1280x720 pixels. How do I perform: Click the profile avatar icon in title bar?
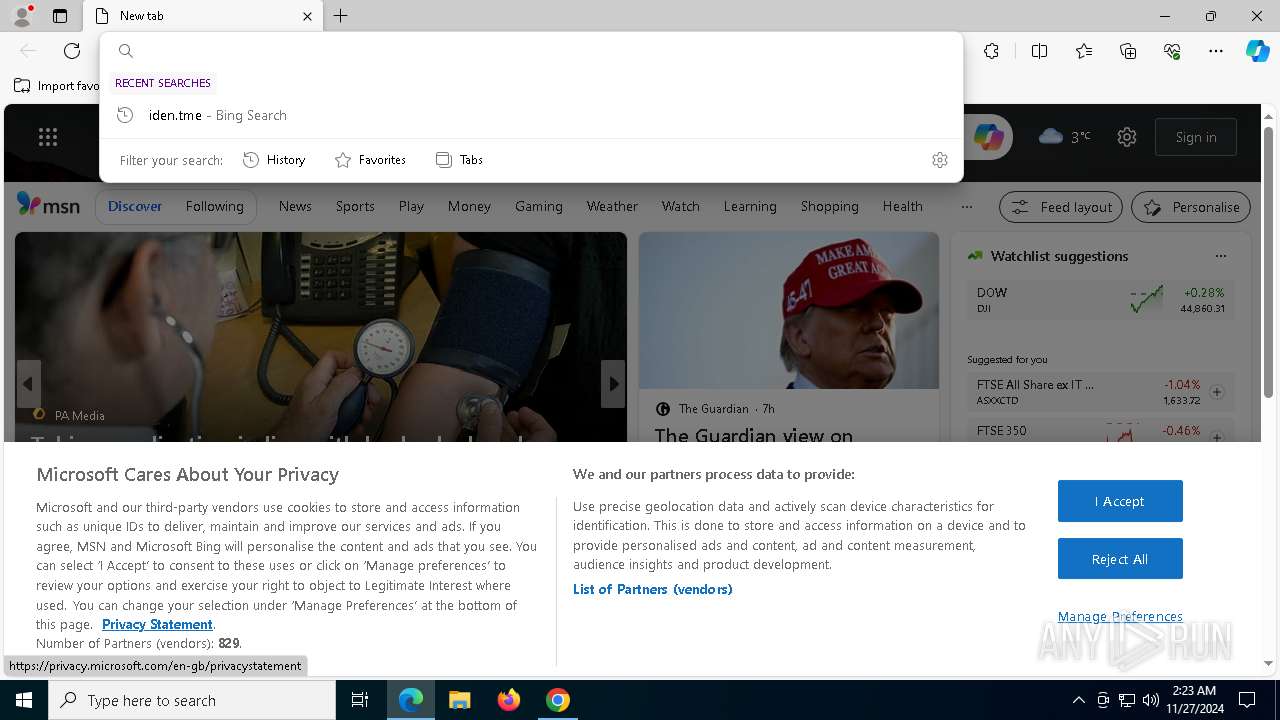pyautogui.click(x=21, y=16)
